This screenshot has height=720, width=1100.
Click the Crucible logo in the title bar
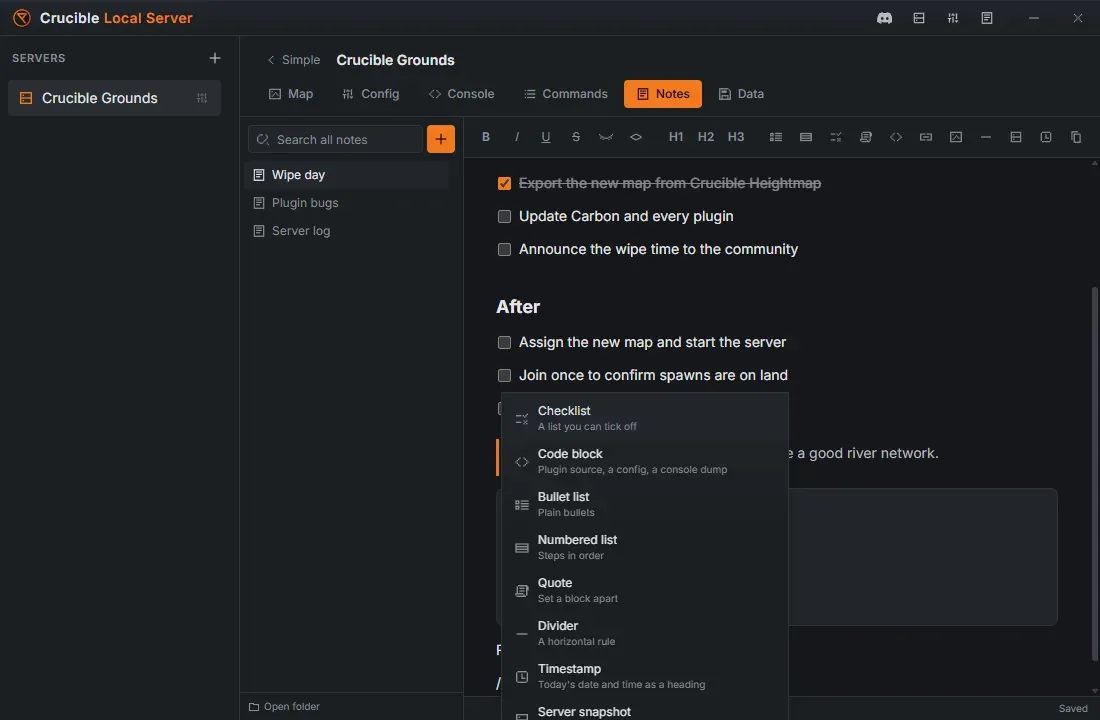(x=22, y=18)
